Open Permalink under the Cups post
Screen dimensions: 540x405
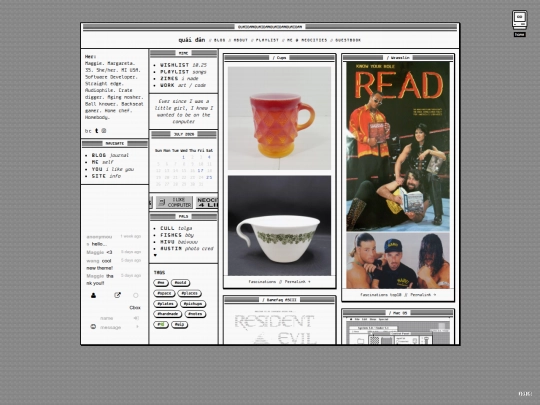click(298, 282)
